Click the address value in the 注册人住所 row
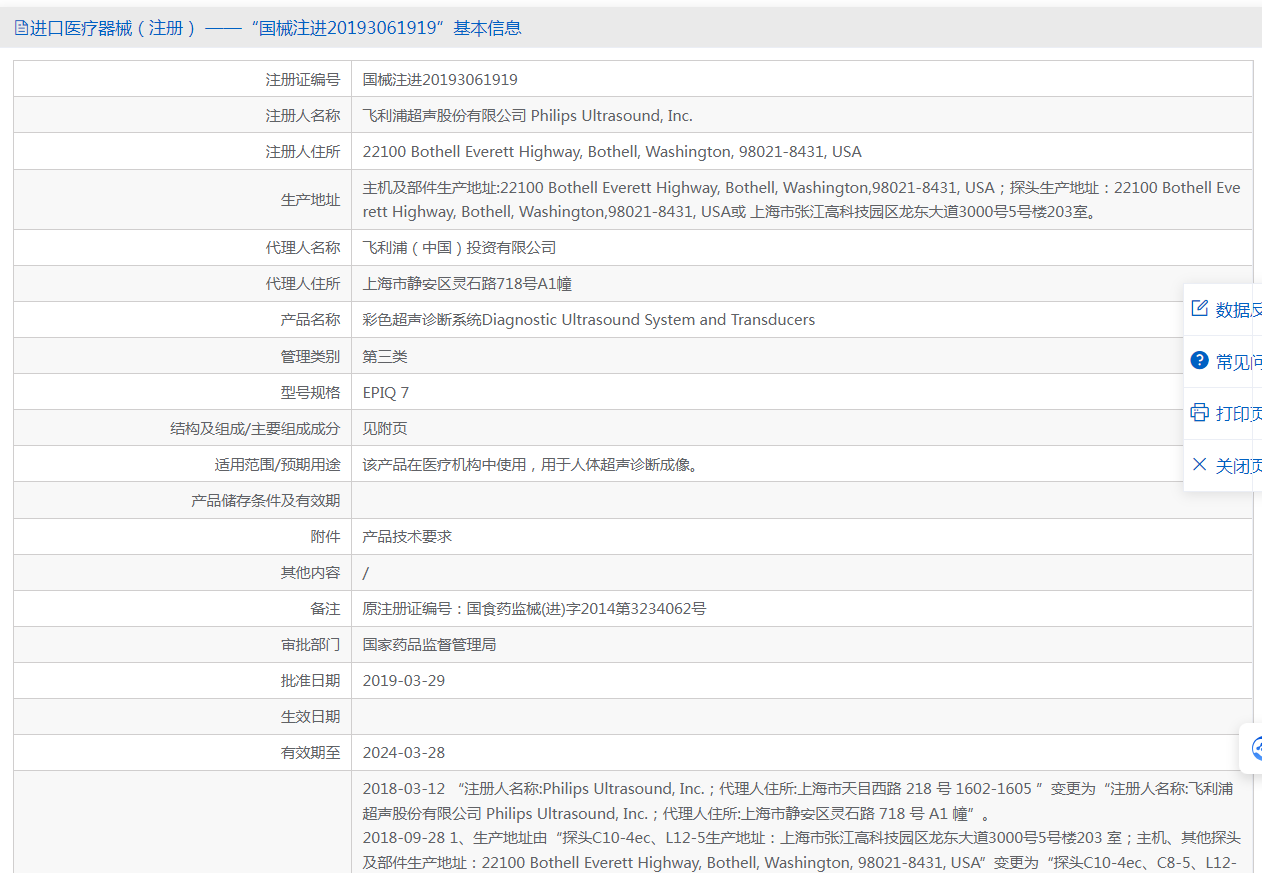The height and width of the screenshot is (873, 1262). [612, 152]
